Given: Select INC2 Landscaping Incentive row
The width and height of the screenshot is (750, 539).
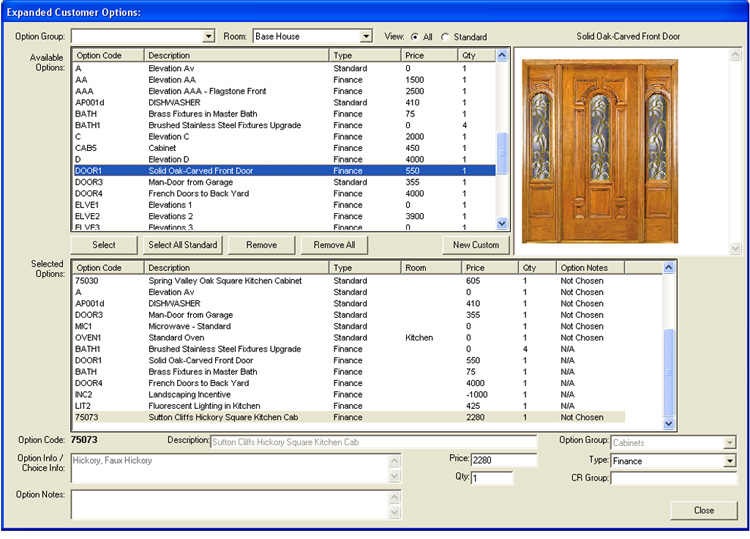Looking at the screenshot, I should [x=349, y=395].
